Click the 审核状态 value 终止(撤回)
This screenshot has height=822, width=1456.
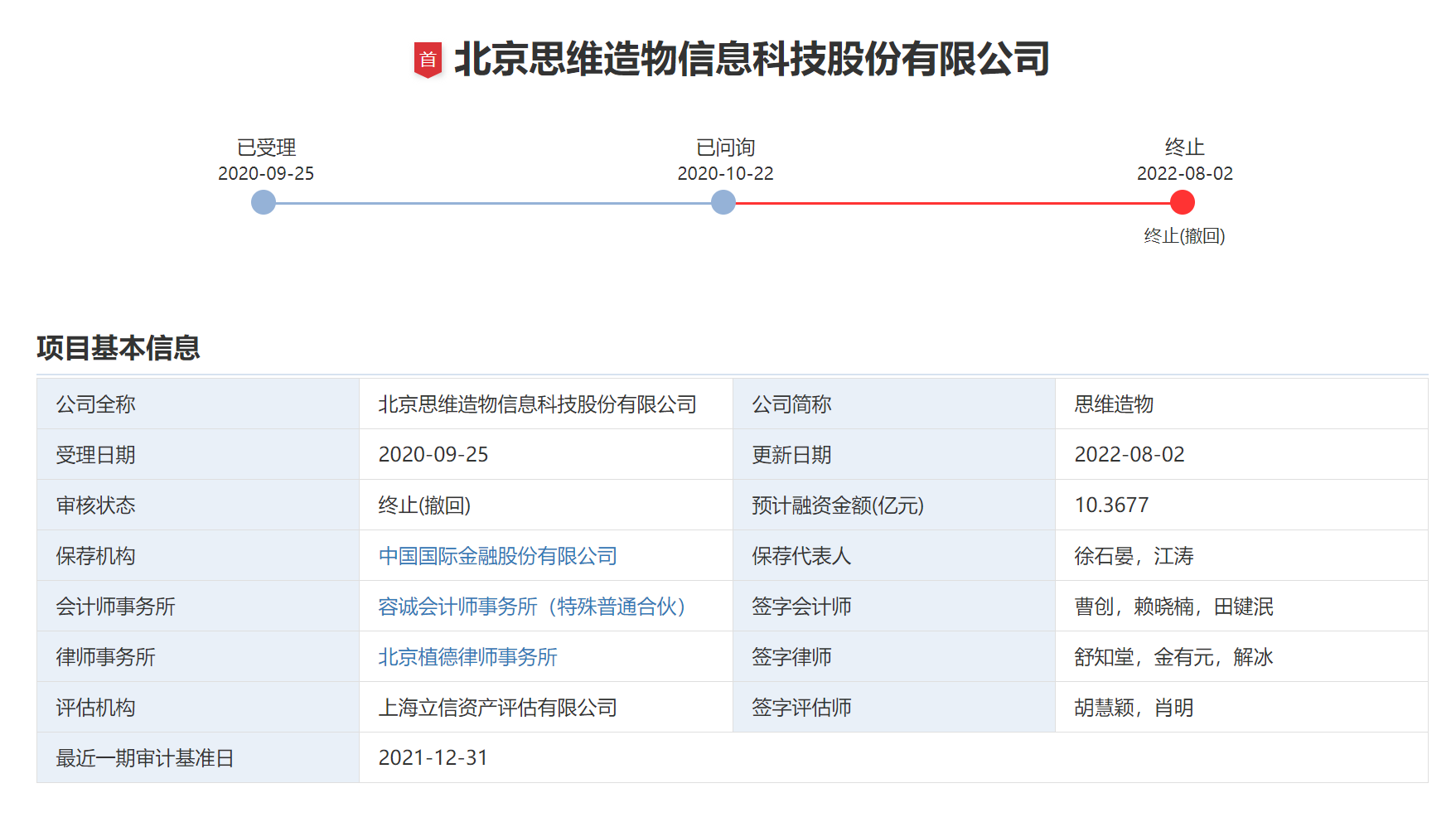pyautogui.click(x=423, y=505)
